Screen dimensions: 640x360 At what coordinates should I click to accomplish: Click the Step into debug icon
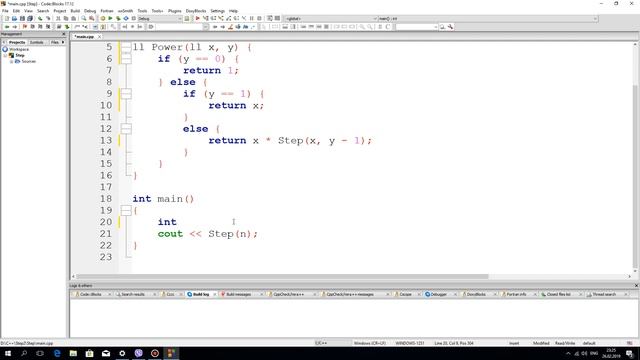tap(221, 18)
